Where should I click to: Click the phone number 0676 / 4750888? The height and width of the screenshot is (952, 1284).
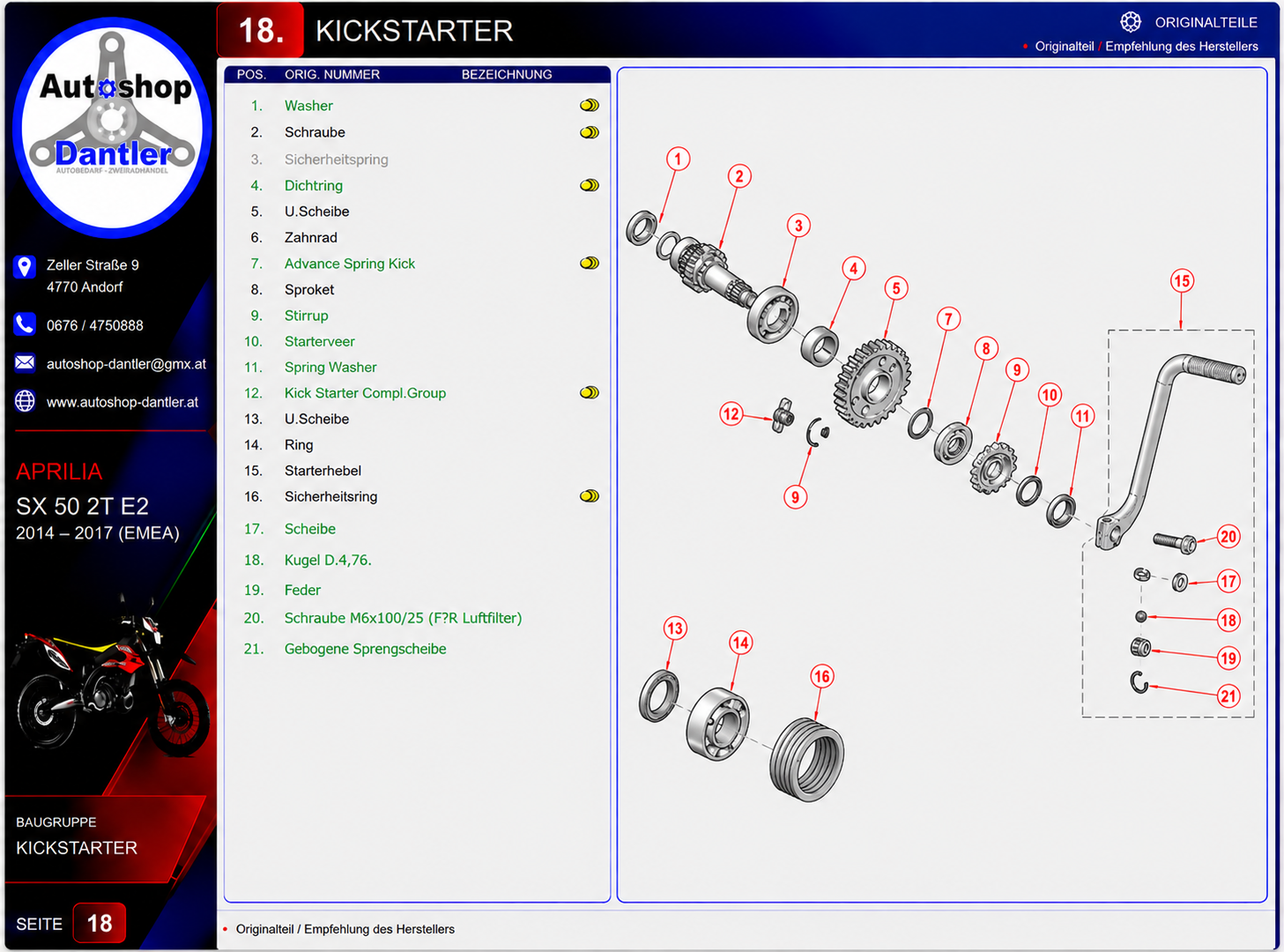coord(95,325)
